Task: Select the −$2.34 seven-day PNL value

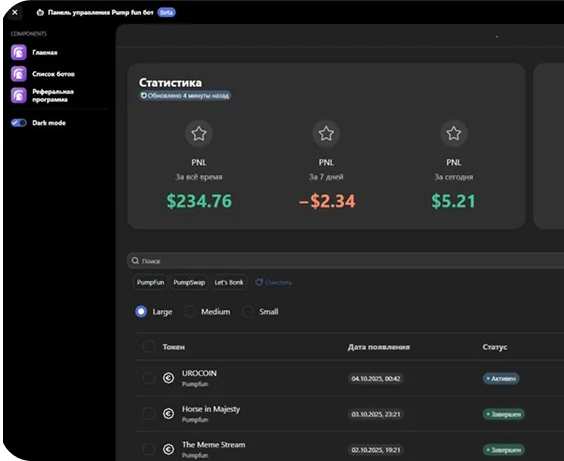Action: [x=327, y=201]
